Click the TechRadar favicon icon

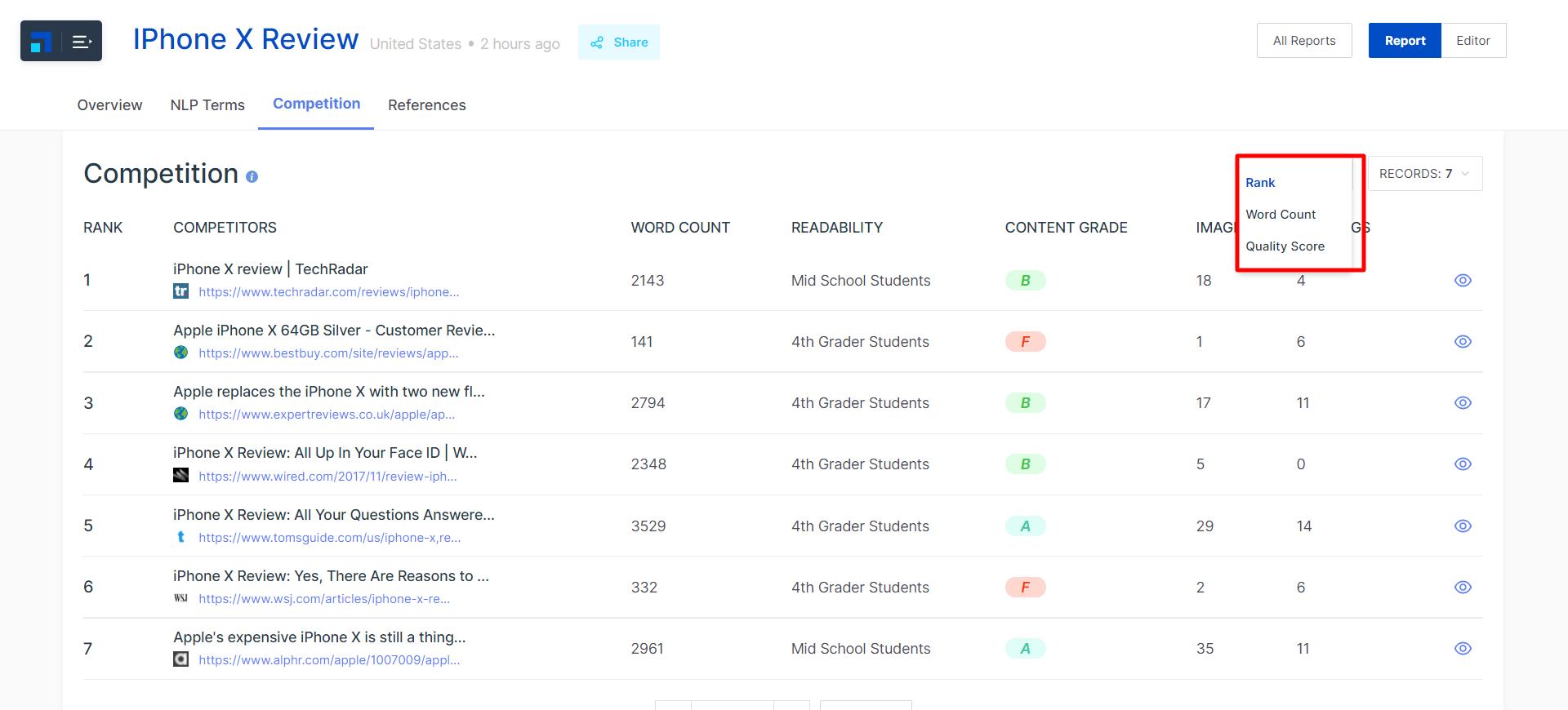[x=180, y=291]
